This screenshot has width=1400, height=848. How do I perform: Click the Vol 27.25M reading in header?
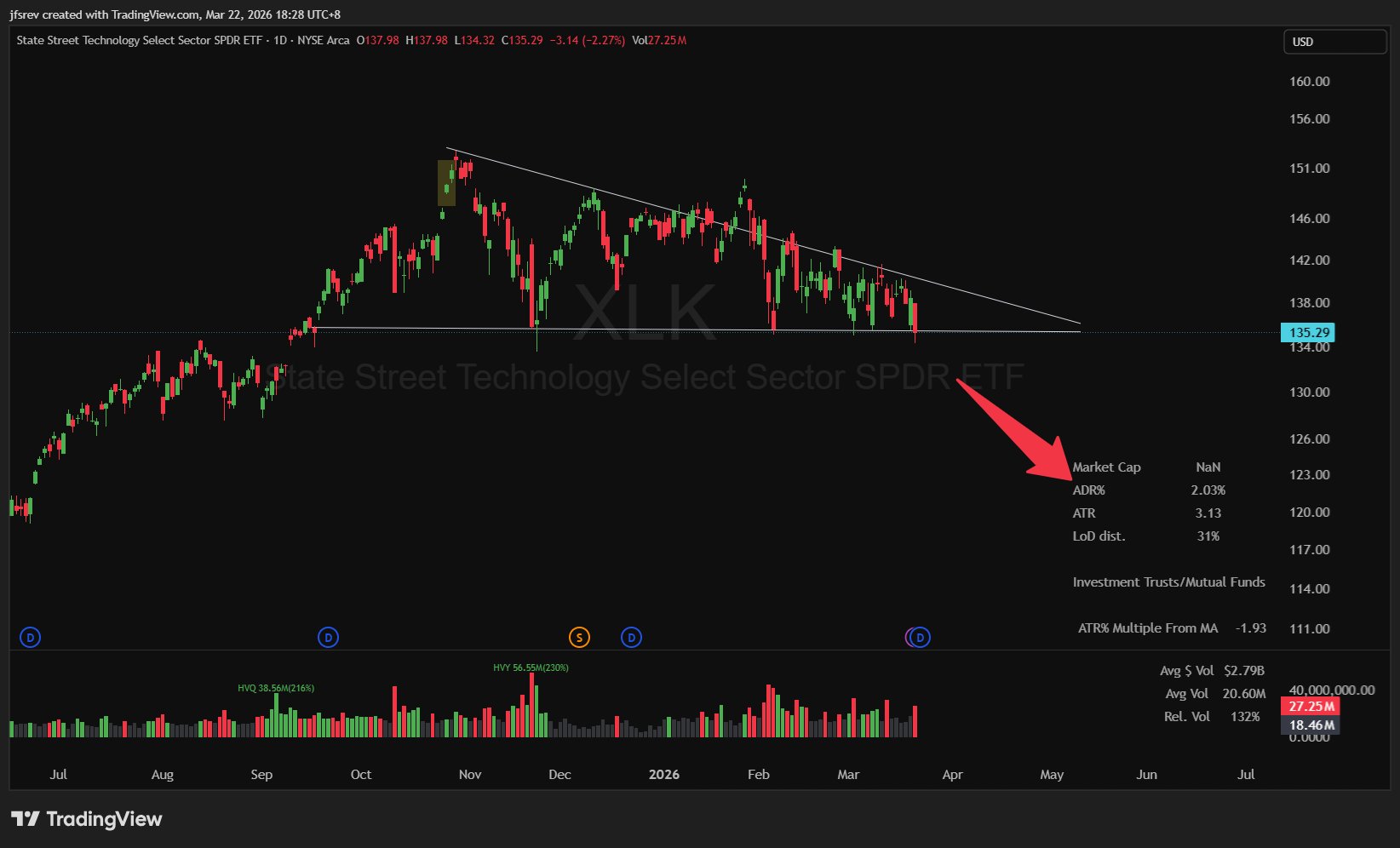pos(659,40)
